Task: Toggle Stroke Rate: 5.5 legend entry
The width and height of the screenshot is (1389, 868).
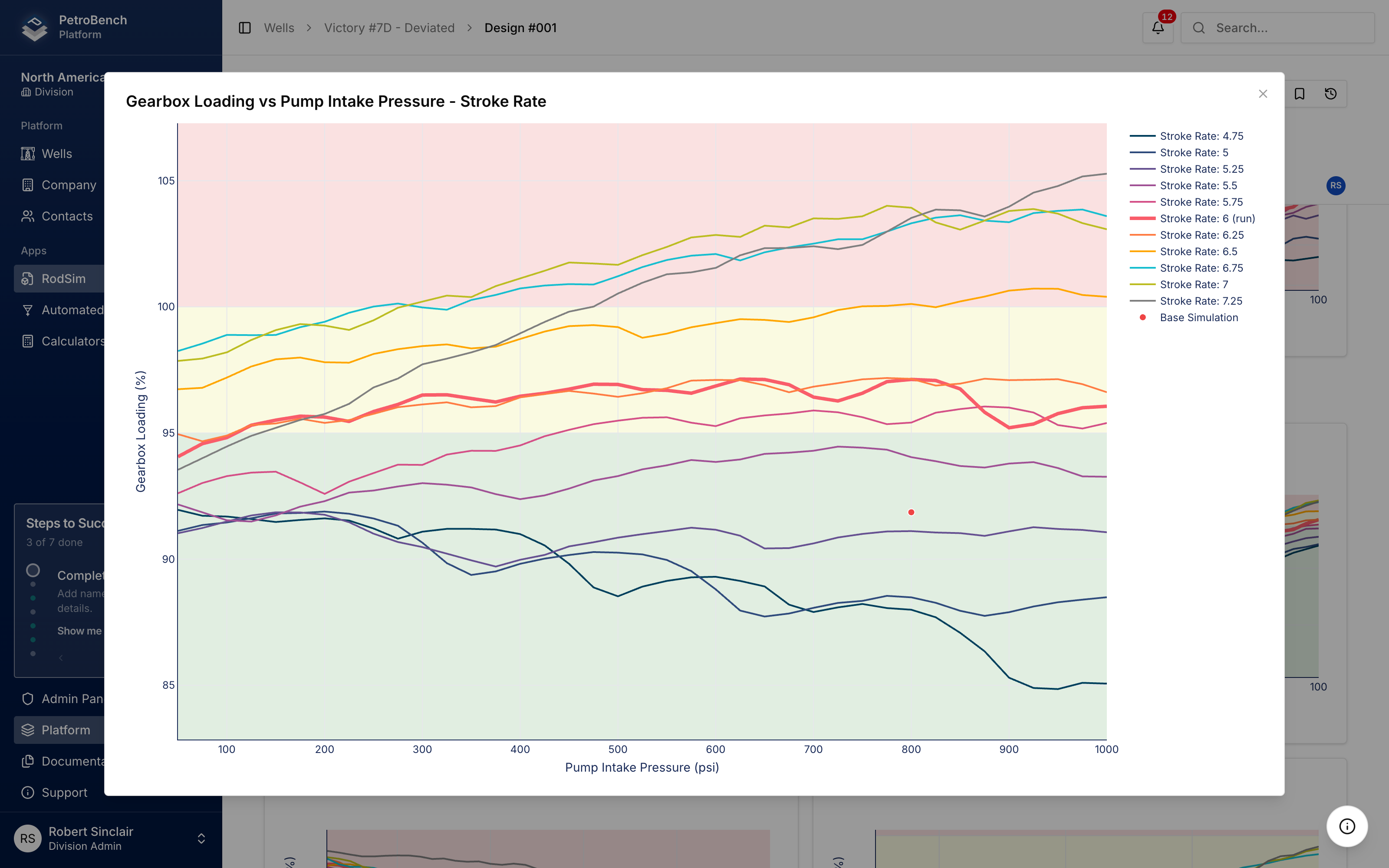Action: tap(1183, 185)
